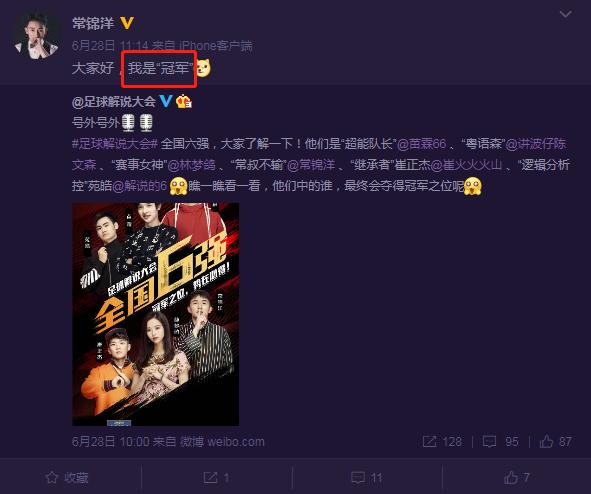This screenshot has width=591, height=494.
Task: Toggle 收藏 favorite star
Action: 67,478
